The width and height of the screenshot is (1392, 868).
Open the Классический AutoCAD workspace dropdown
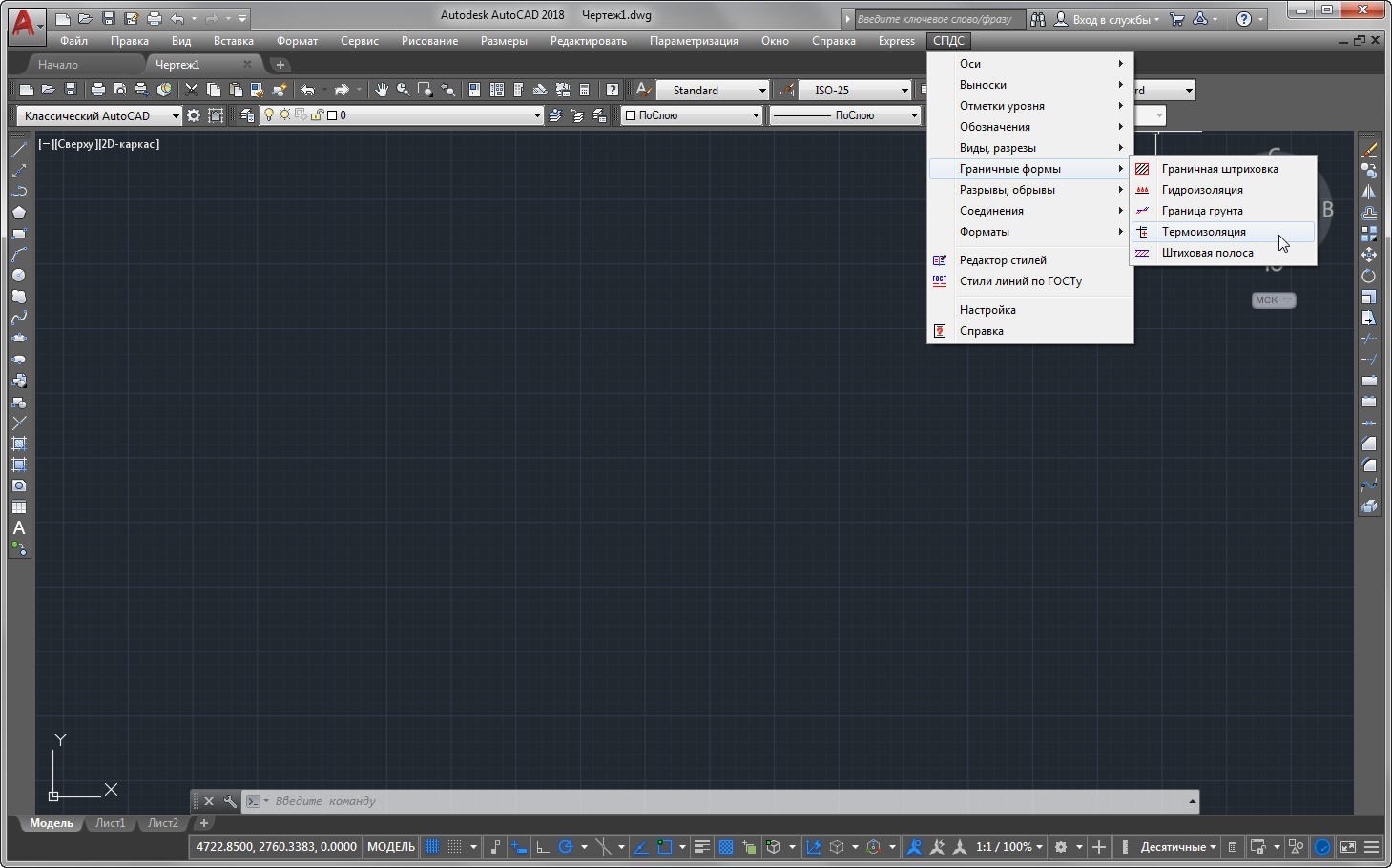click(x=99, y=115)
